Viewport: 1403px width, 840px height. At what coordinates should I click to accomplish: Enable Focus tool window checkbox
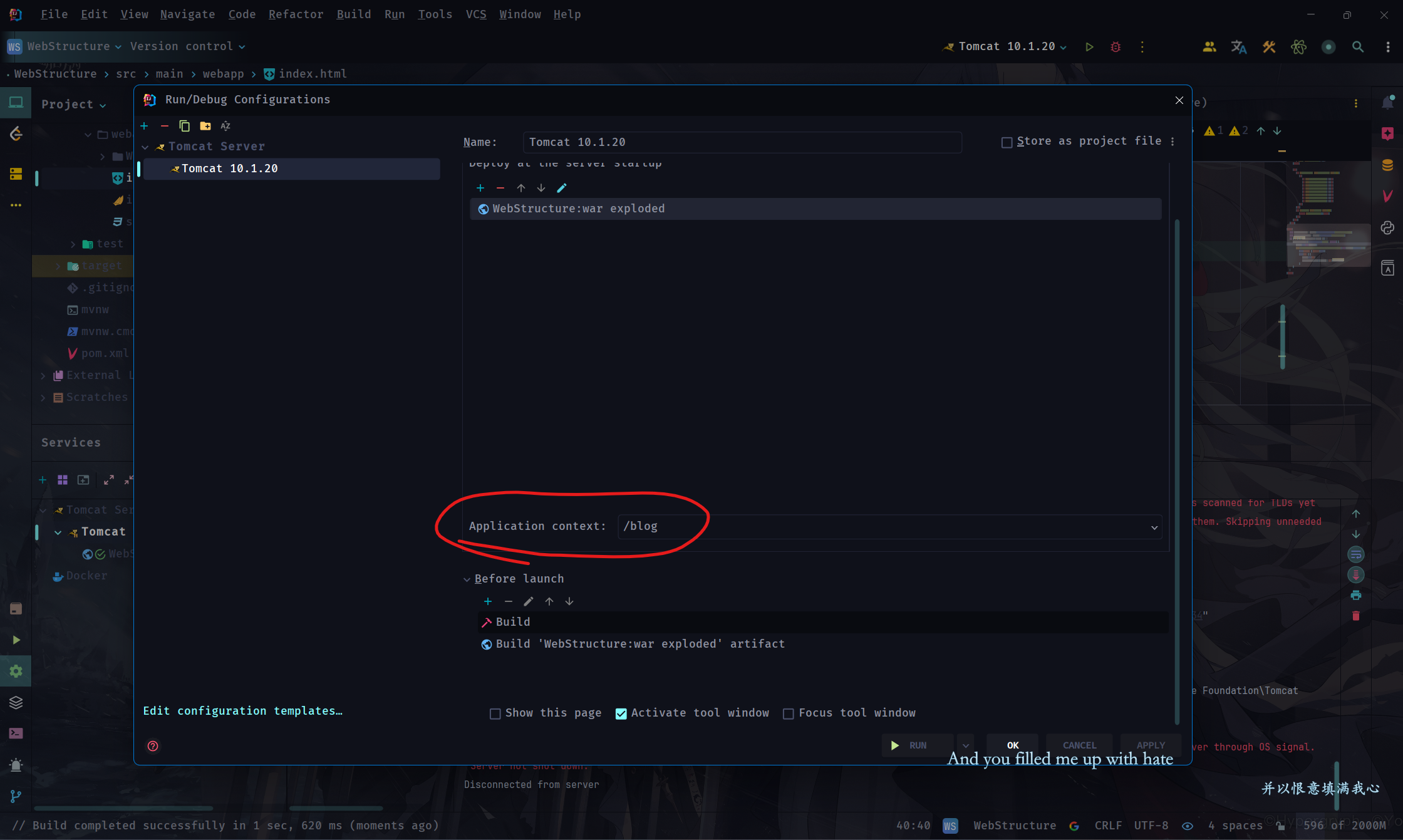click(788, 713)
